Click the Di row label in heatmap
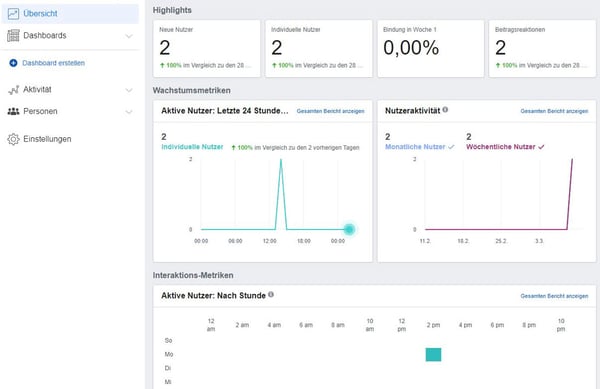Screen dimensions: 600x389 pyautogui.click(x=168, y=368)
